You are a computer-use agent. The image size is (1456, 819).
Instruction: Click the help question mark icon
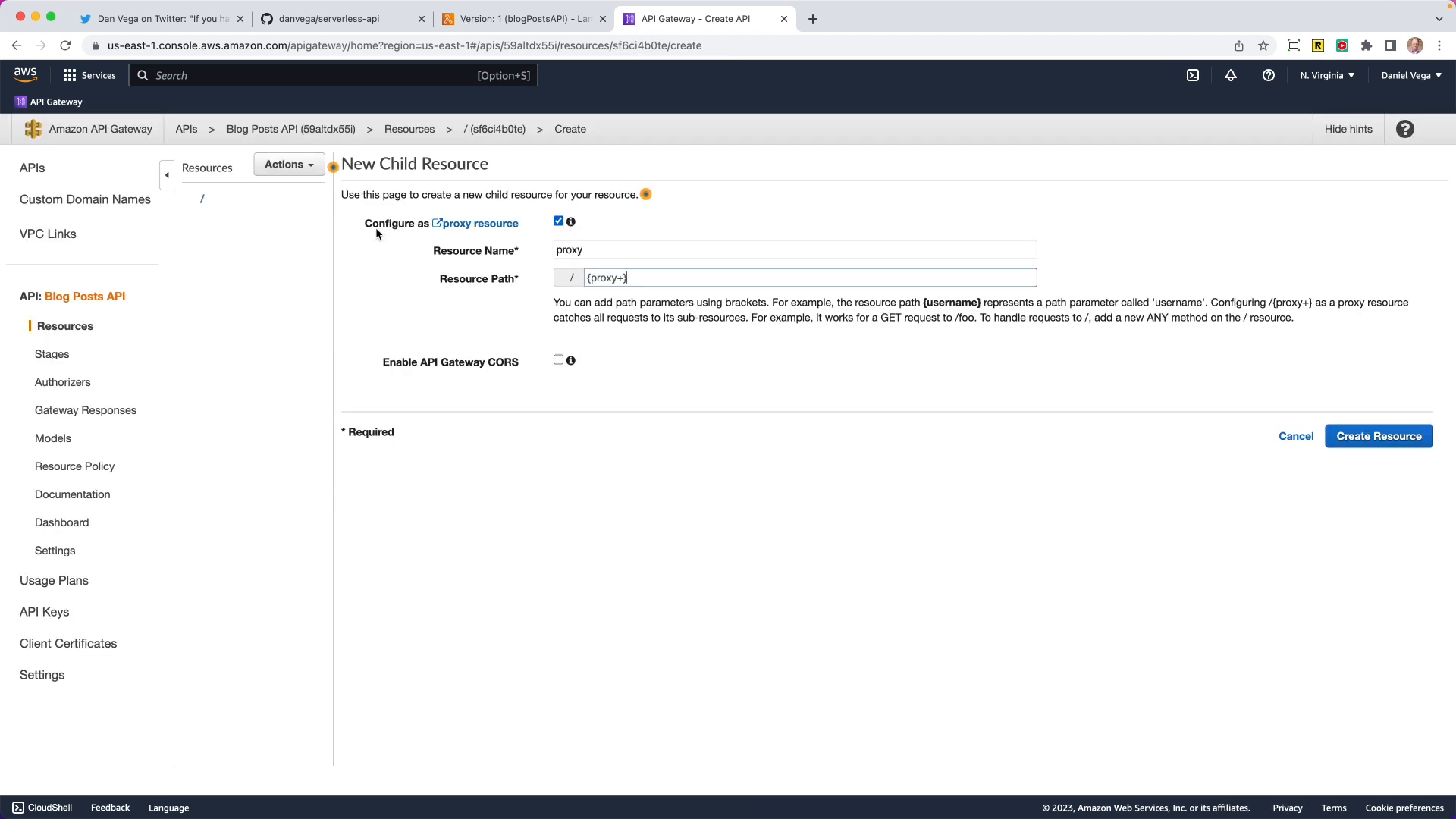[1405, 128]
